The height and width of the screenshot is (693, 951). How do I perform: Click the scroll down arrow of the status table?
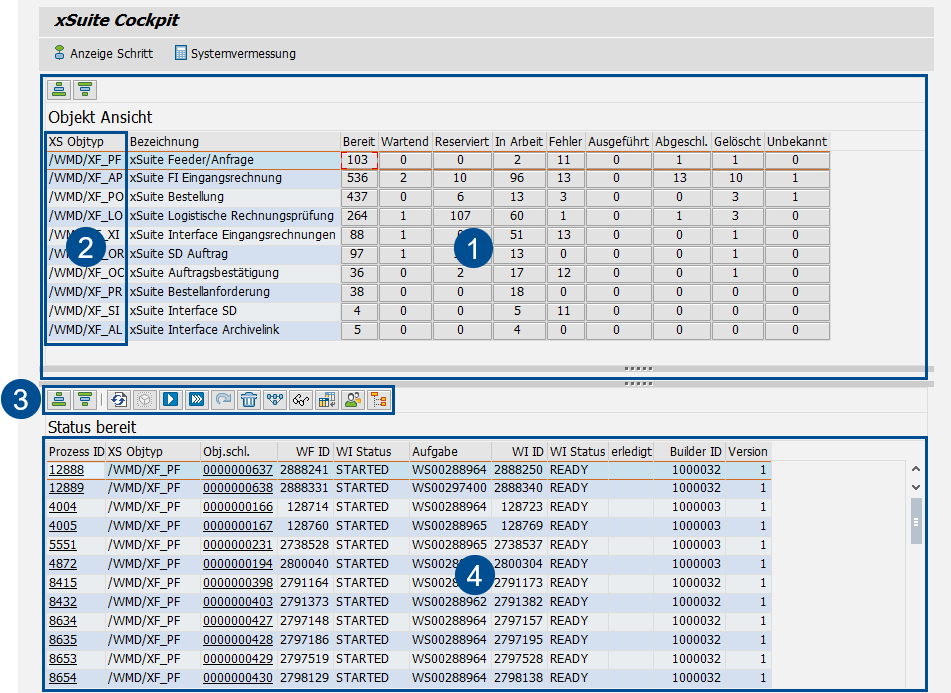[916, 487]
